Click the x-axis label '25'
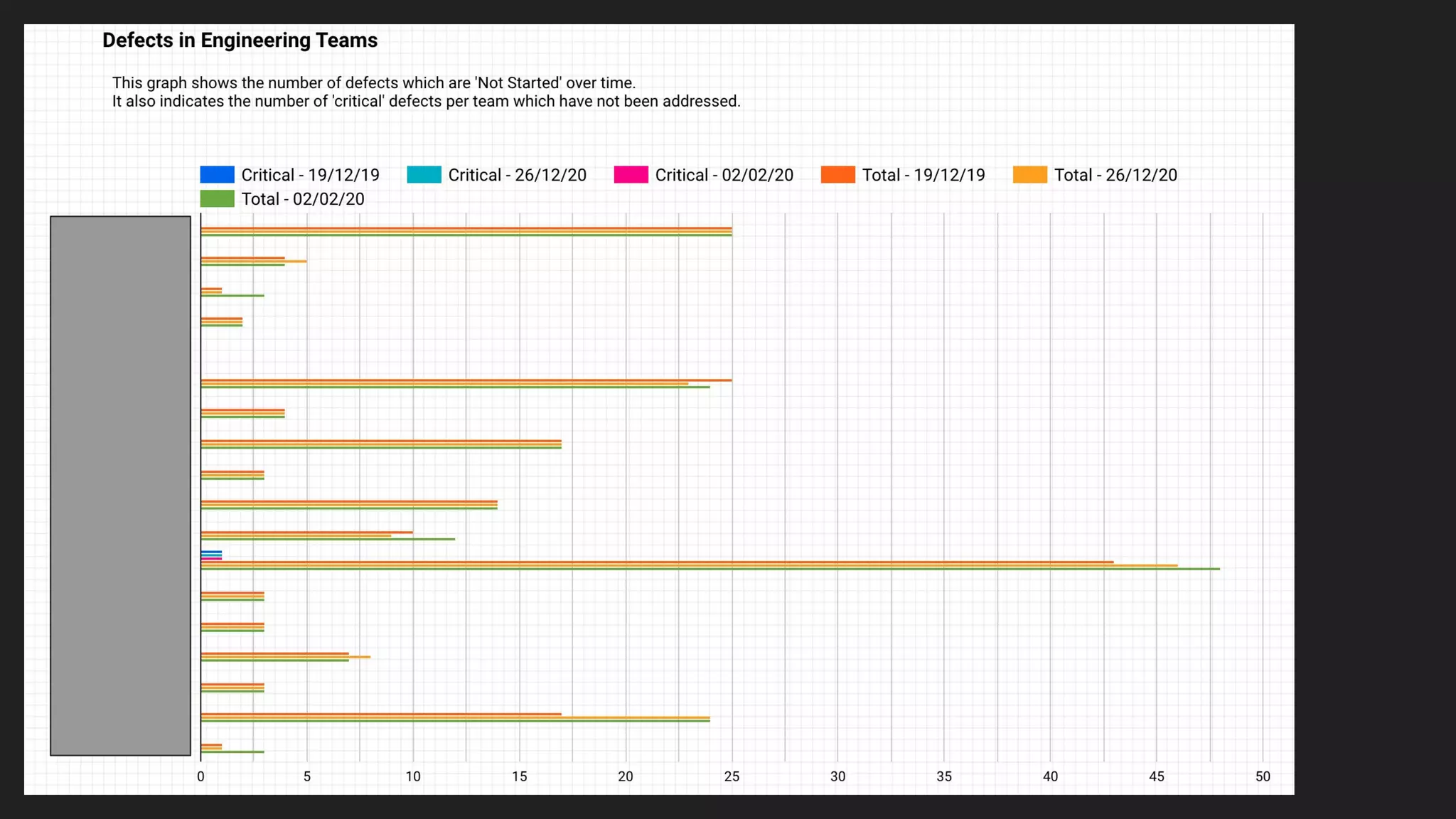 (732, 776)
